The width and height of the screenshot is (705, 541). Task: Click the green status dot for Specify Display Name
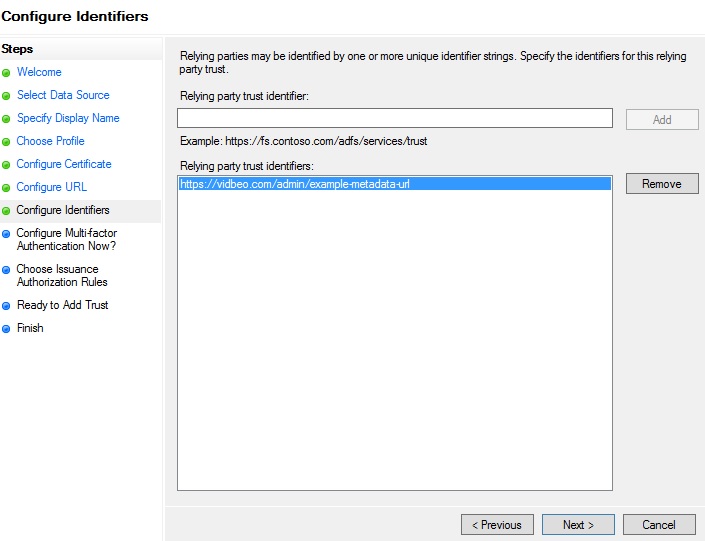pos(6,119)
